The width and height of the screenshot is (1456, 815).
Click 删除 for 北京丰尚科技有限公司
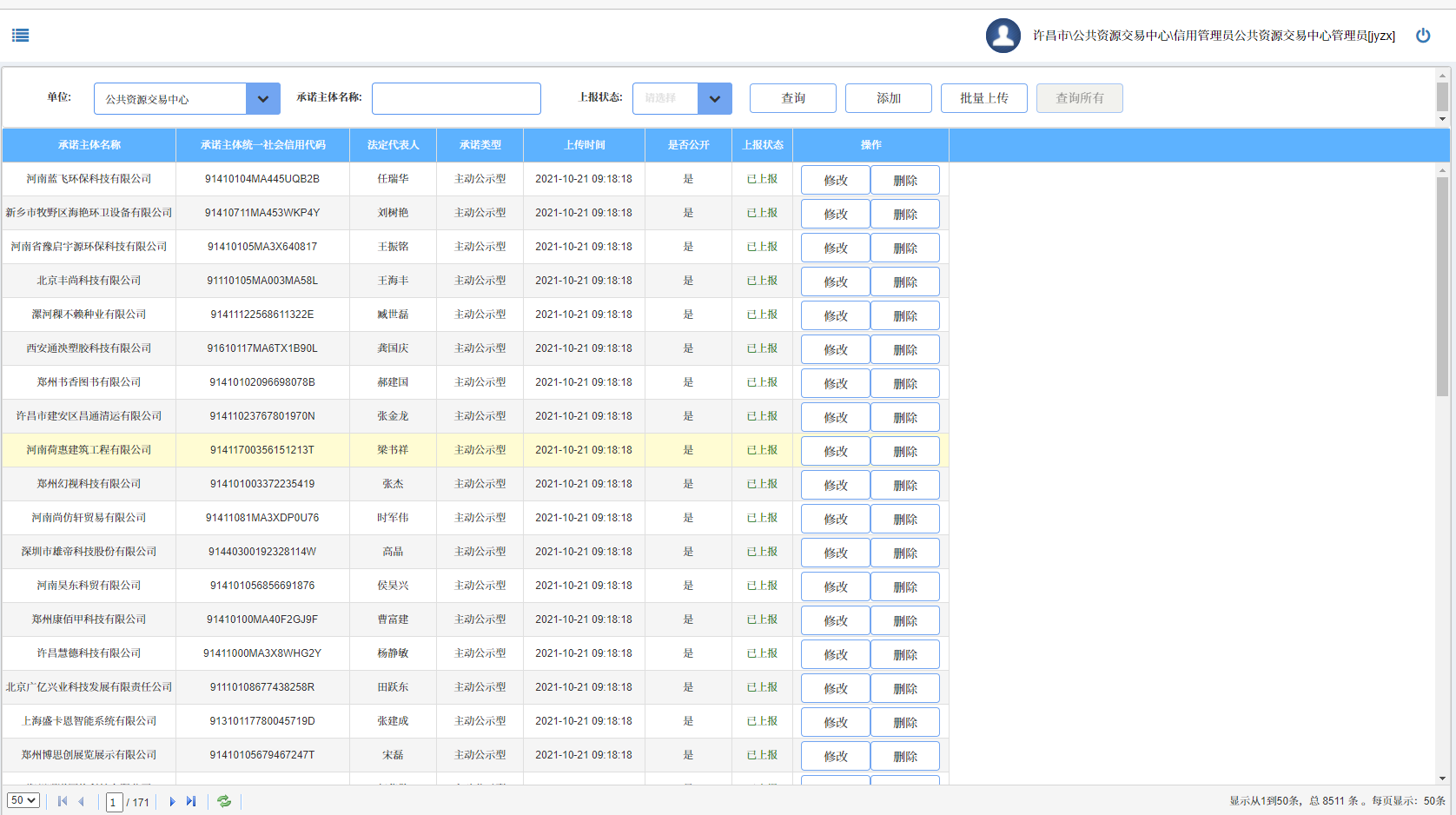[905, 282]
